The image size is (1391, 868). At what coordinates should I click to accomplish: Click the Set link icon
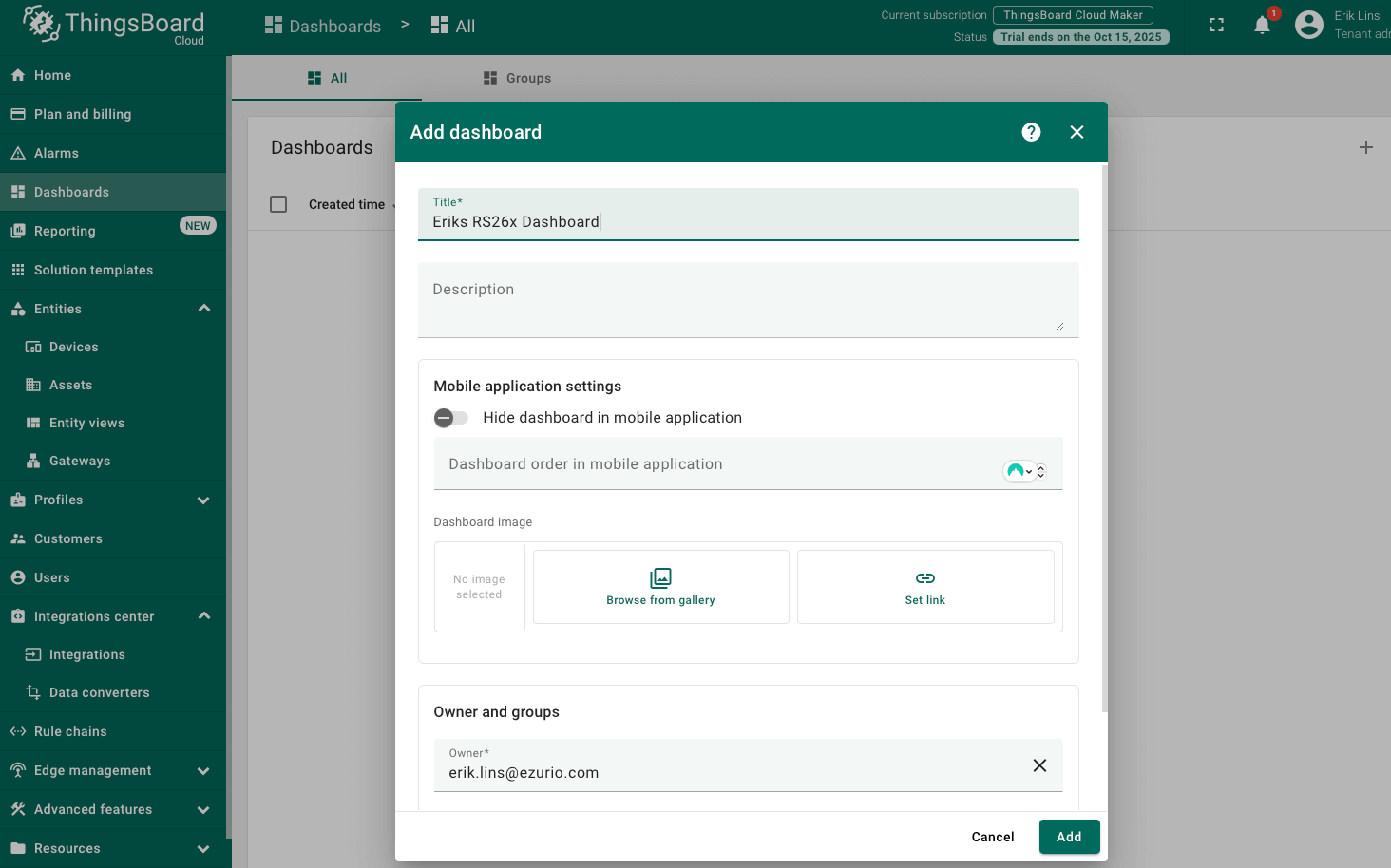[x=924, y=578]
